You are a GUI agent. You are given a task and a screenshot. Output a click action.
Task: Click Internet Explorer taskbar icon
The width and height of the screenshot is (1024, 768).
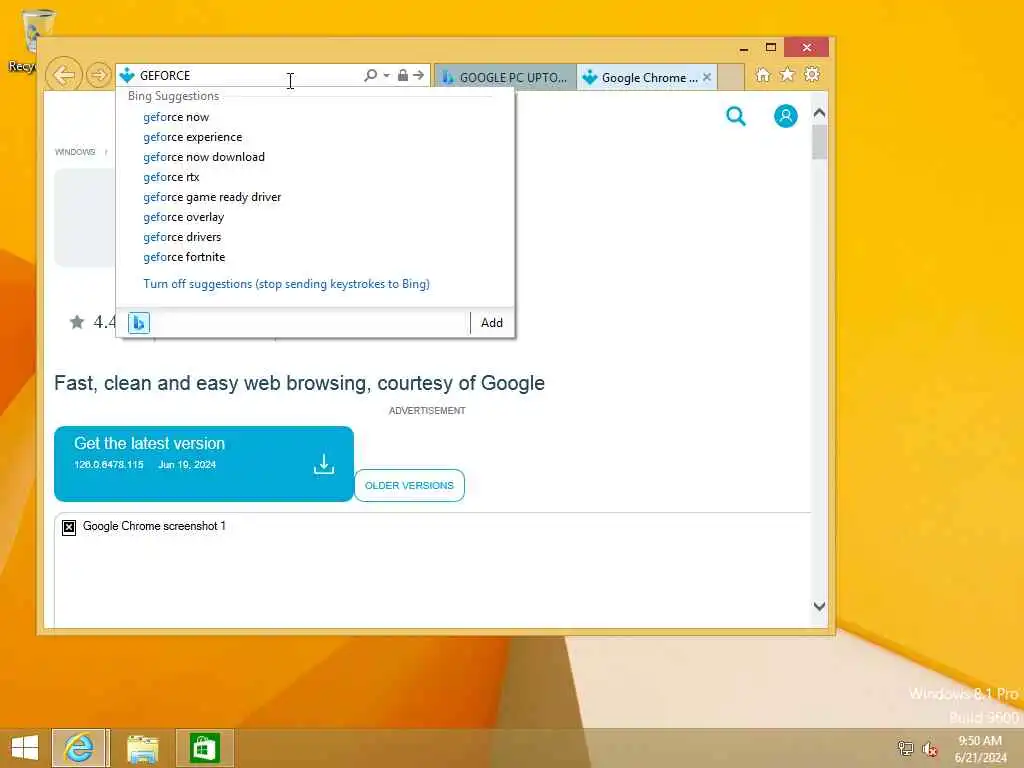(x=78, y=748)
